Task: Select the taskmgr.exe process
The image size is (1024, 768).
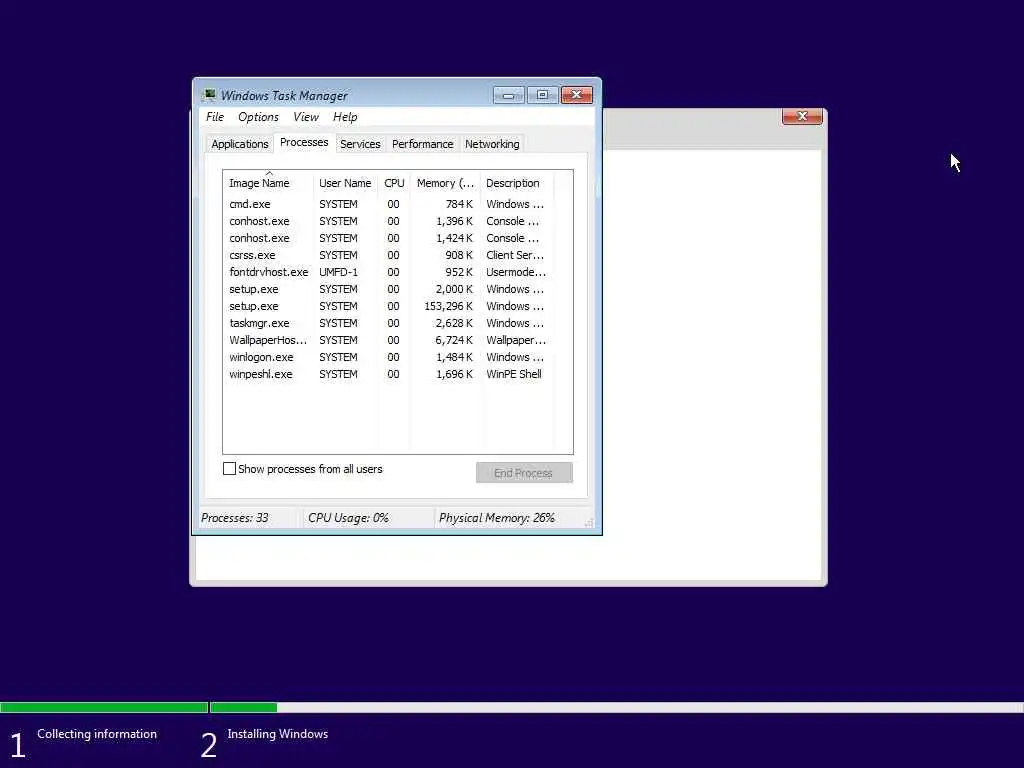Action: coord(389,323)
